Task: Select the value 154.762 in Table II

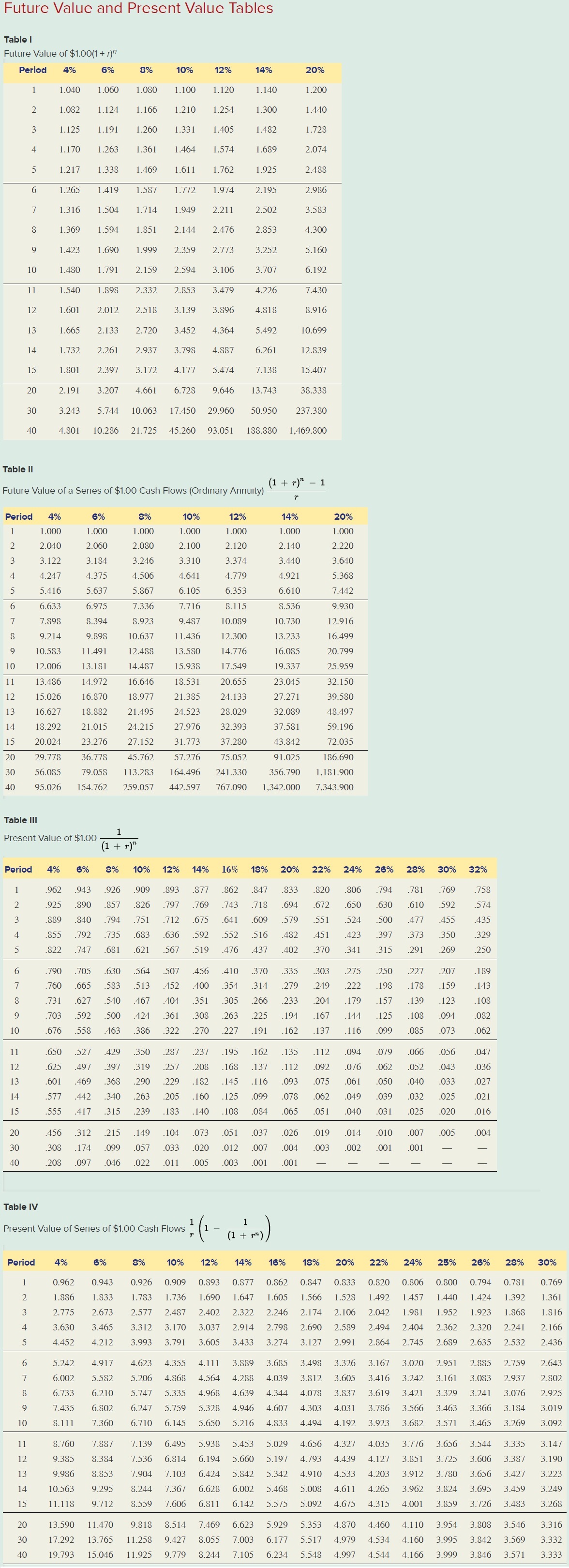Action: (x=92, y=787)
